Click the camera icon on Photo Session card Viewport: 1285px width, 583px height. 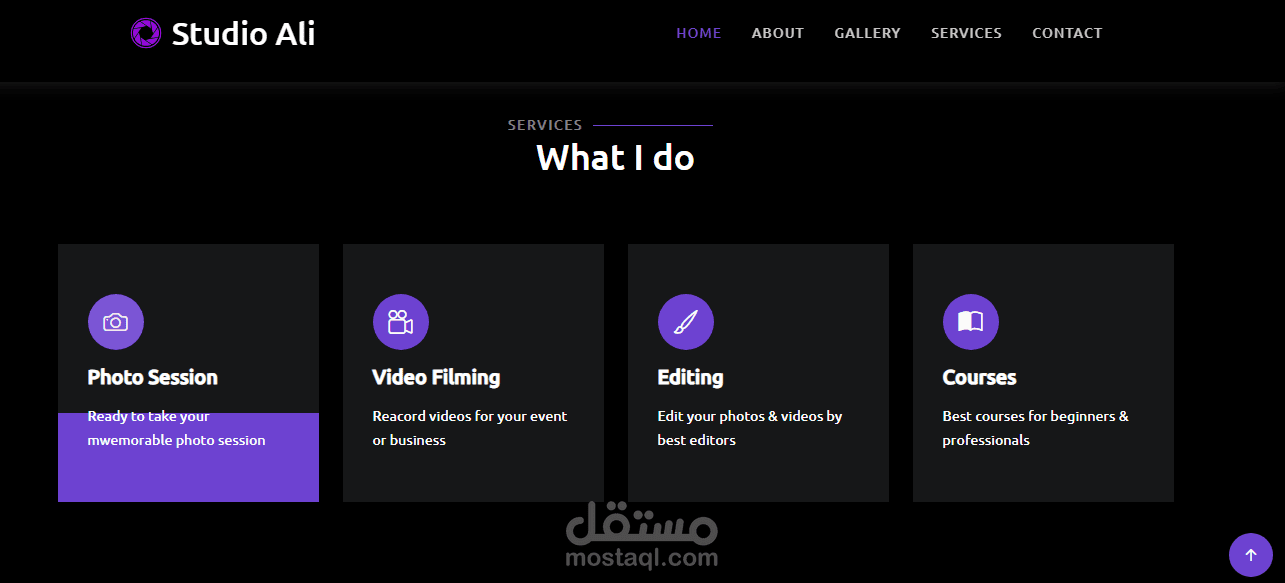[x=116, y=322]
